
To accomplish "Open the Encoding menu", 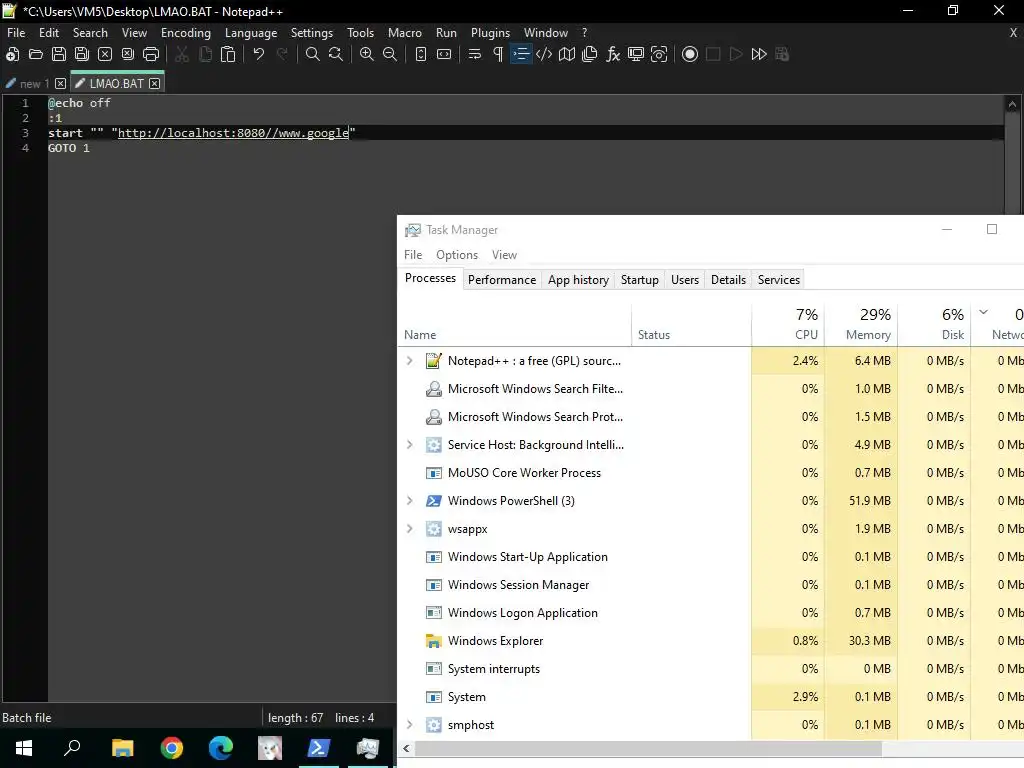I will click(186, 33).
